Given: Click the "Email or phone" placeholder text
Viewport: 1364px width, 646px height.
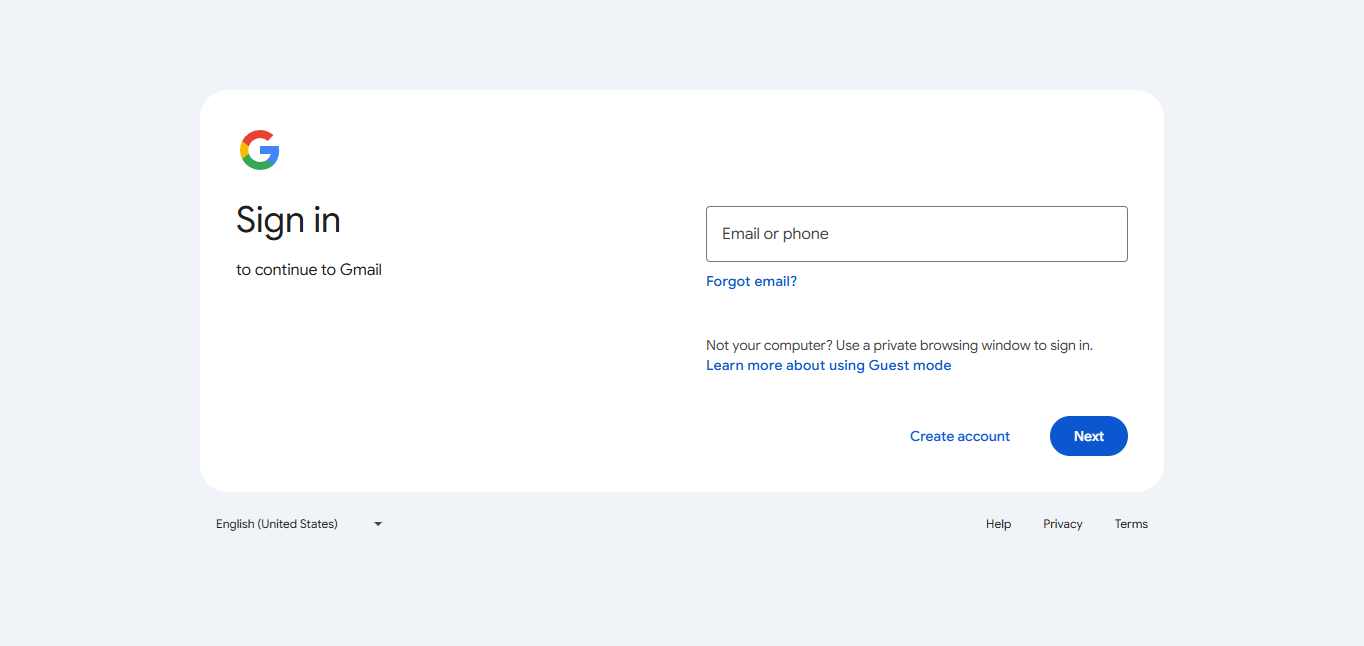Looking at the screenshot, I should coord(775,234).
